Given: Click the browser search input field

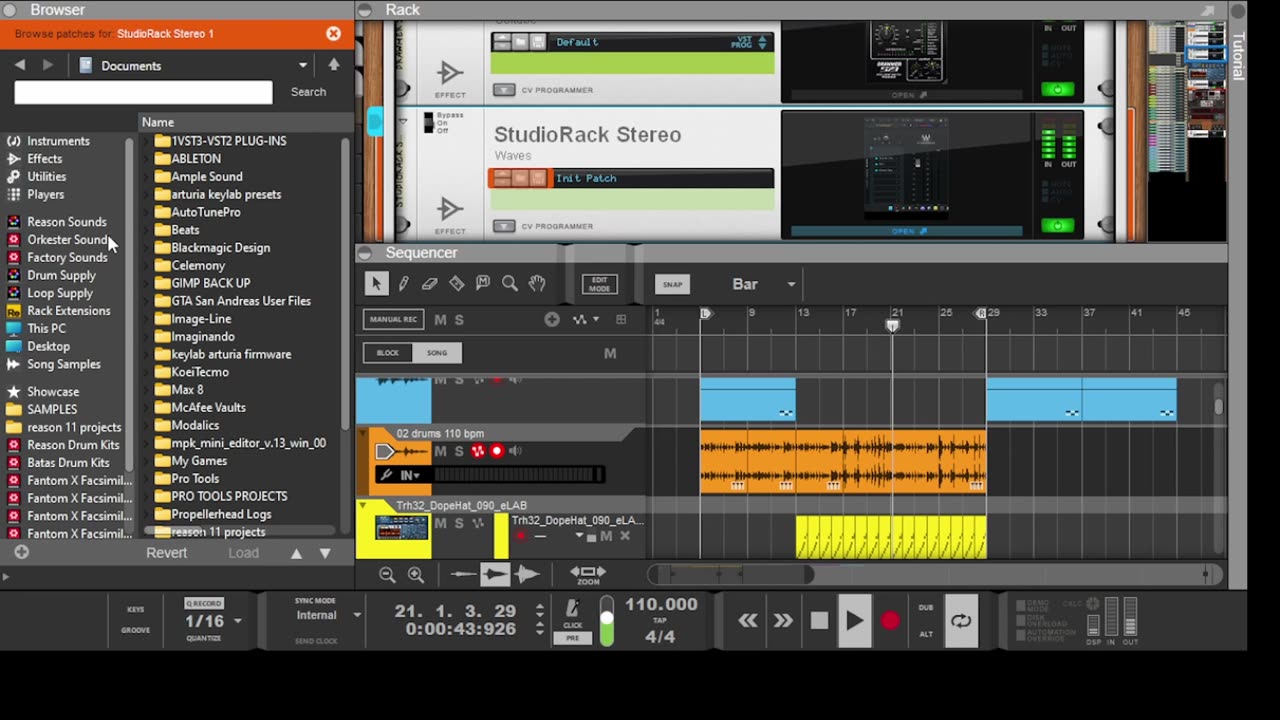Looking at the screenshot, I should click(143, 92).
